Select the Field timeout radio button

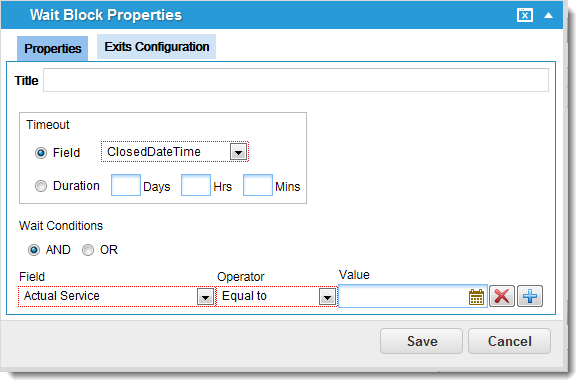(41, 153)
